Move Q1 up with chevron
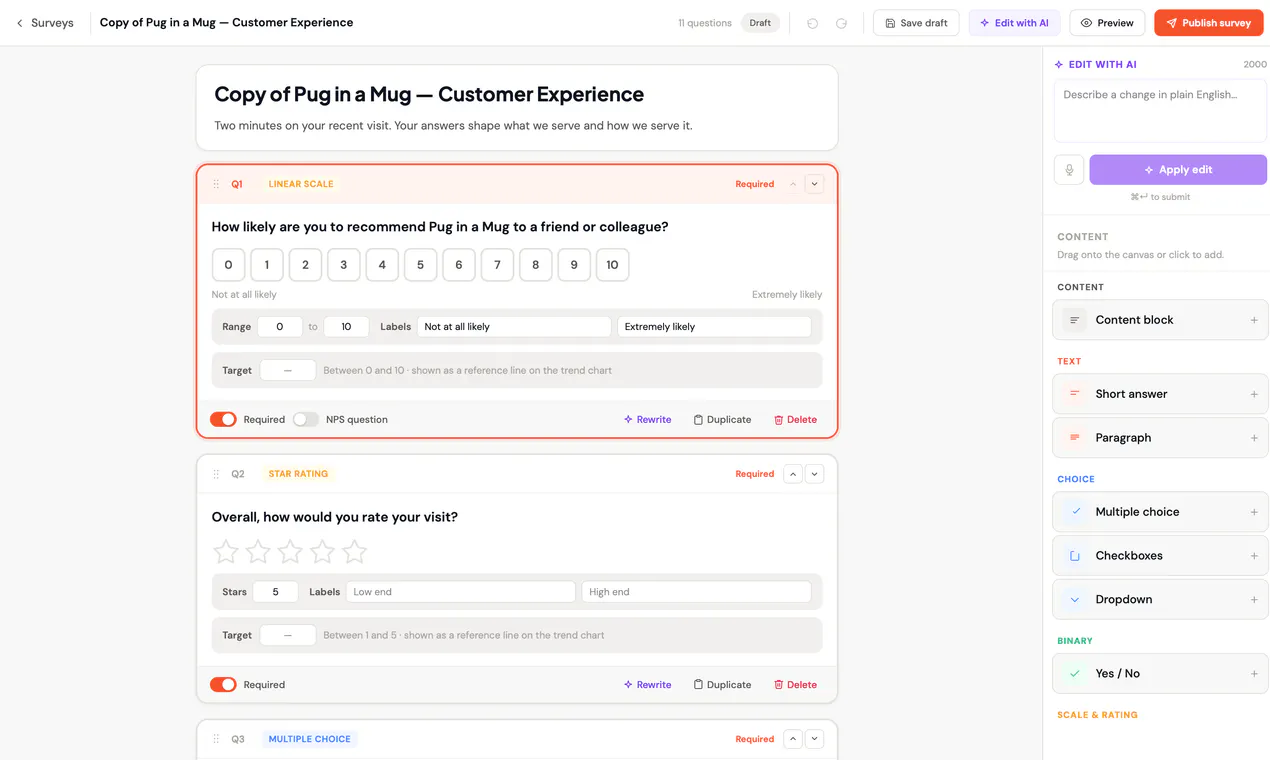This screenshot has height=760, width=1270. 793,184
